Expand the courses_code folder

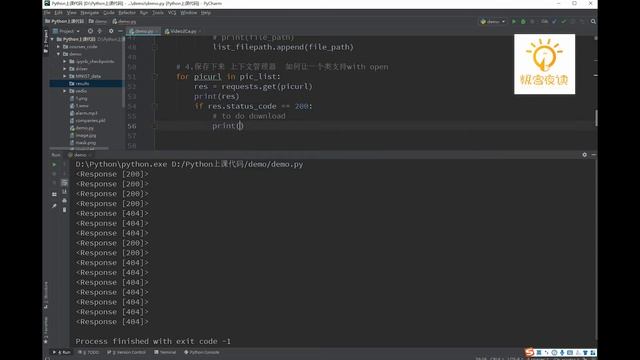(x=59, y=47)
